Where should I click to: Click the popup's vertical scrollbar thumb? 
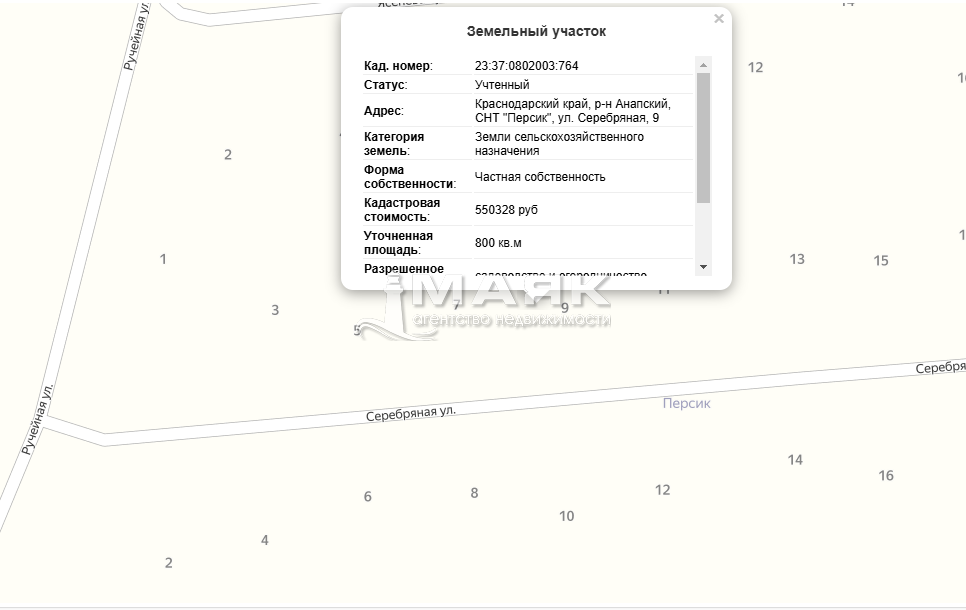pos(703,138)
